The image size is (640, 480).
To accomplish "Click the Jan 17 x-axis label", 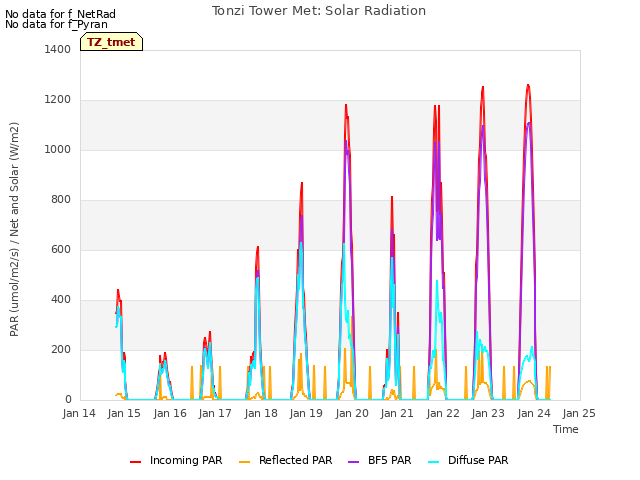I will tap(215, 413).
